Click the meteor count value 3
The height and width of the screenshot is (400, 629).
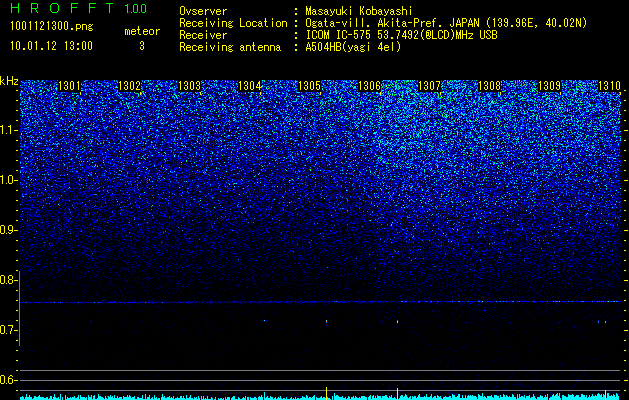(142, 46)
